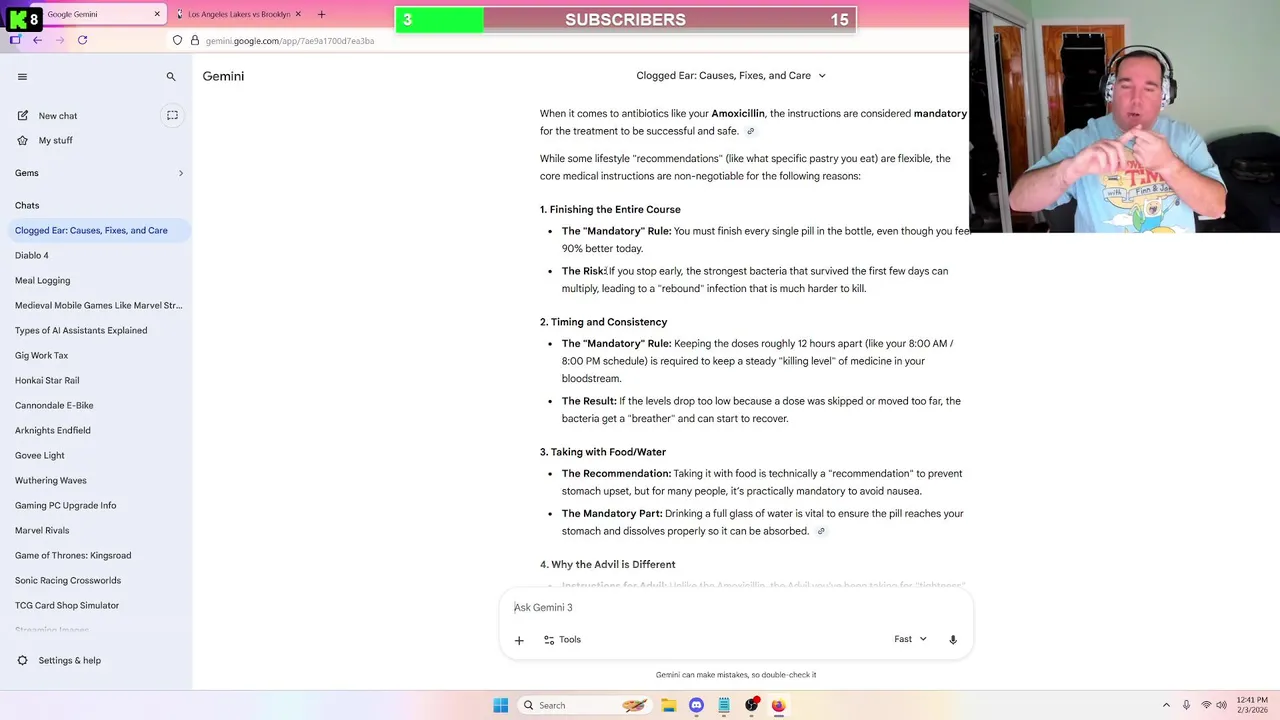Click the plus upload icon in prompt box
This screenshot has height=720, width=1280.
(x=519, y=640)
